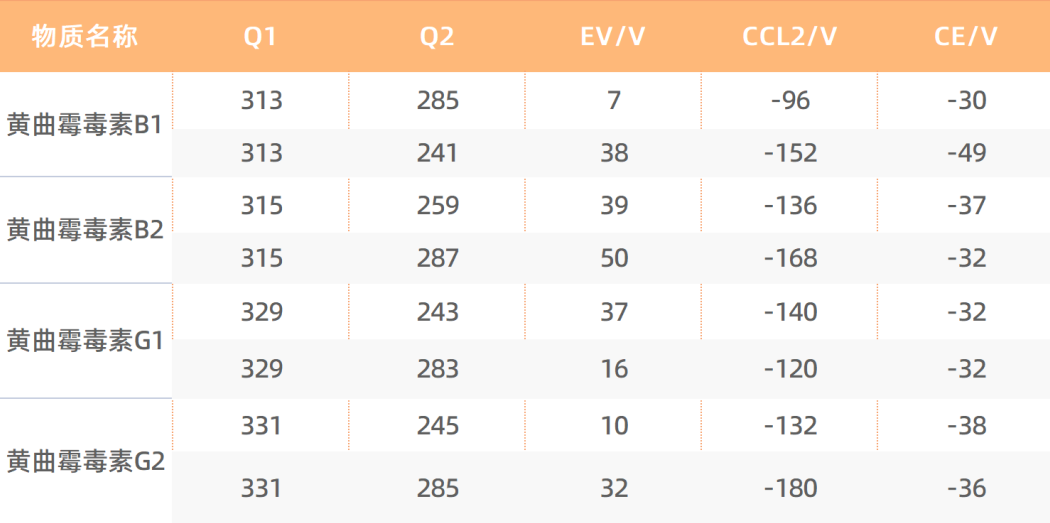Click the CE/V cell with value -49

click(965, 153)
